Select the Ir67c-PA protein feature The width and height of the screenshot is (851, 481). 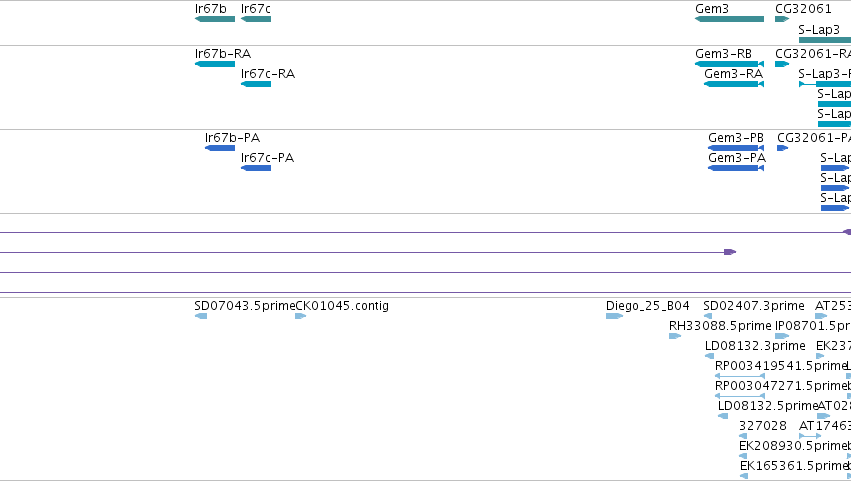[x=256, y=168]
